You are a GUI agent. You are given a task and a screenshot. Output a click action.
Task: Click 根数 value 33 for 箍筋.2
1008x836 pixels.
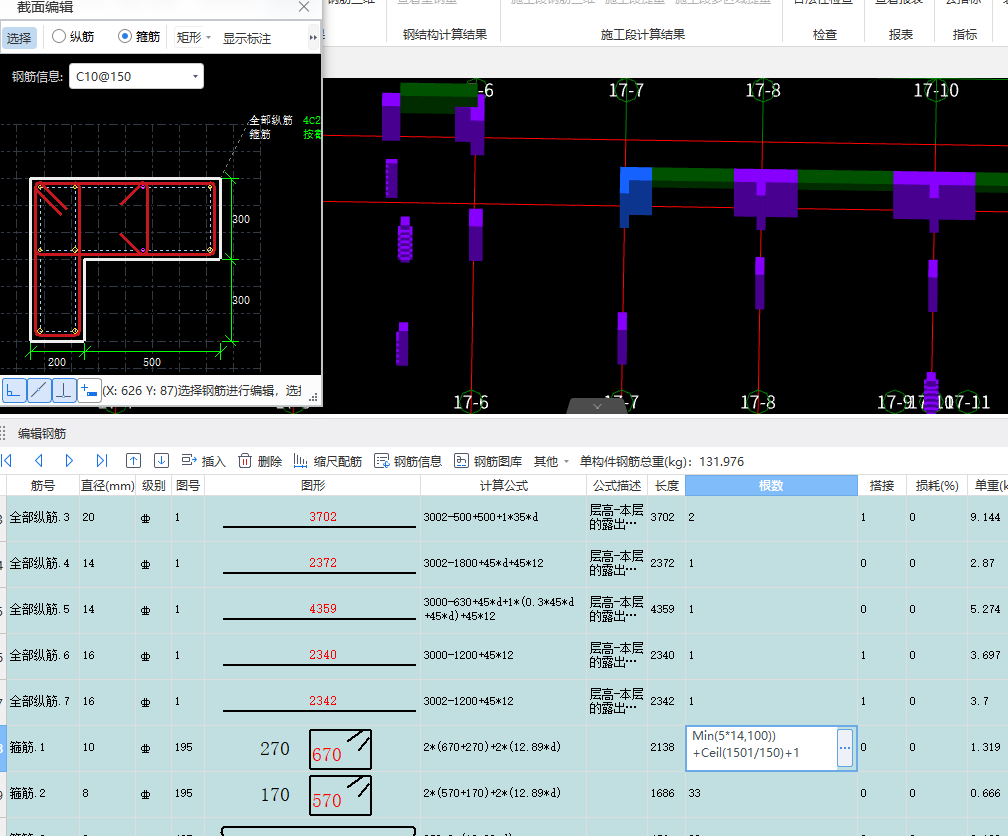694,794
